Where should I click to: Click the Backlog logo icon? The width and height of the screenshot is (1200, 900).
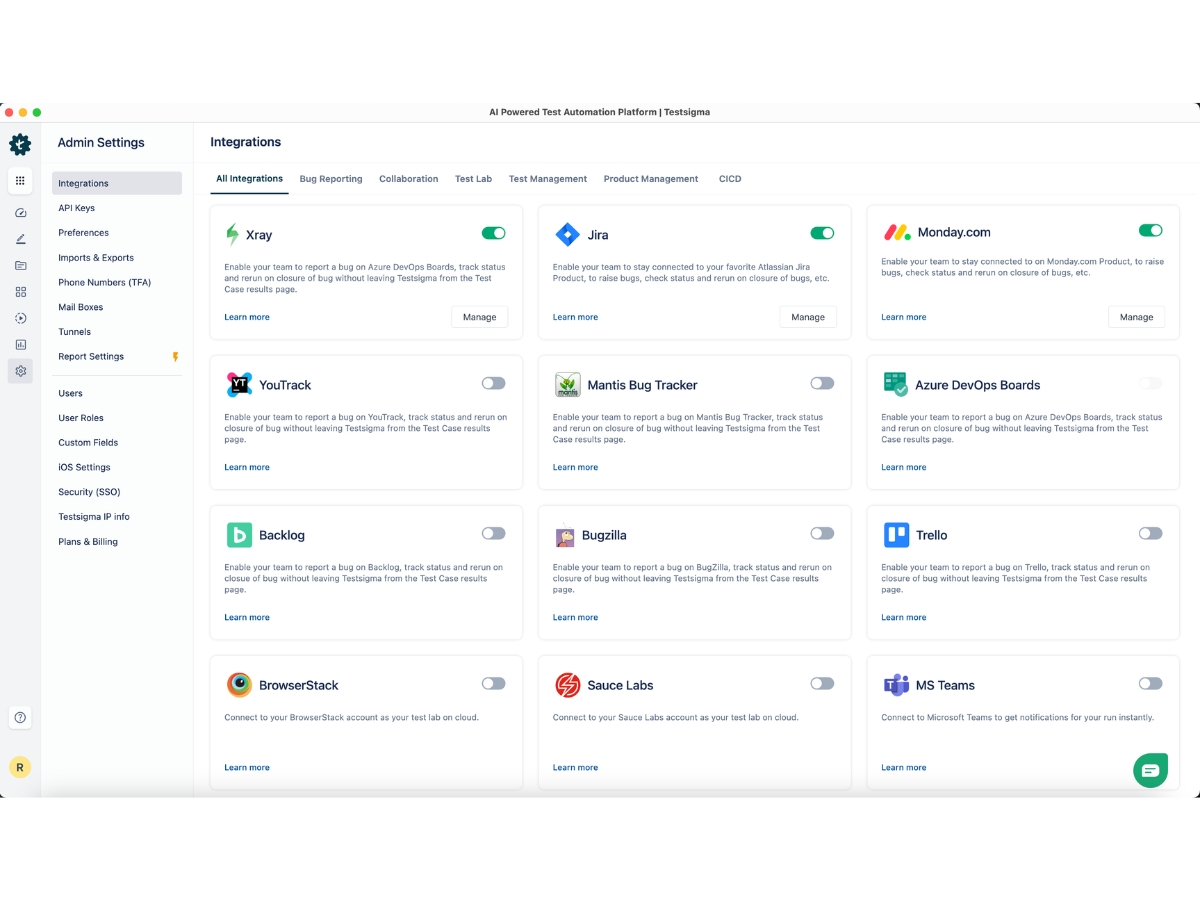click(239, 535)
